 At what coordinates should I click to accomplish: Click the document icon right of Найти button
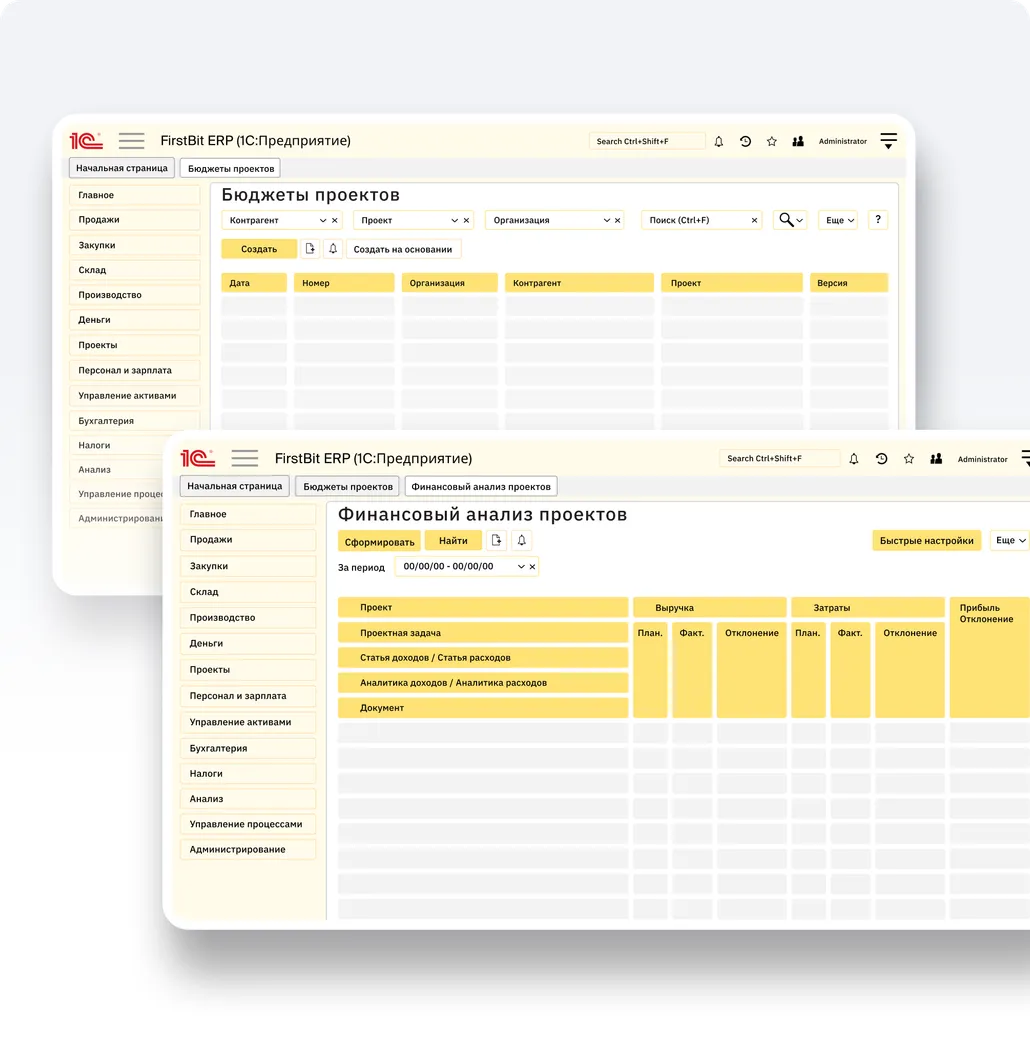tap(496, 541)
